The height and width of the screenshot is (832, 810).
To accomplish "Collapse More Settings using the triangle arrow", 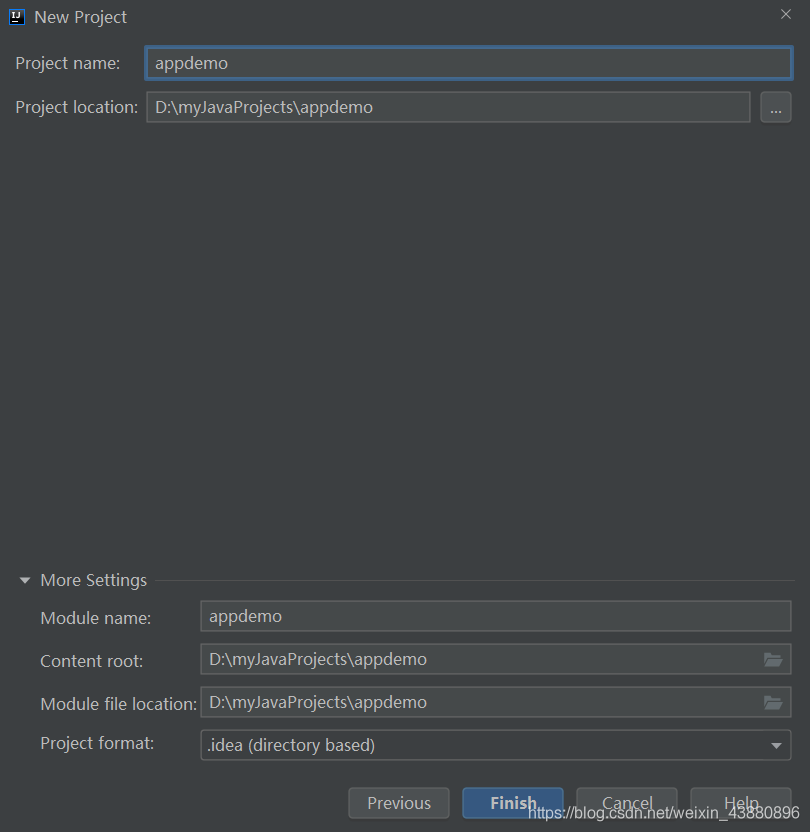I will click(25, 581).
